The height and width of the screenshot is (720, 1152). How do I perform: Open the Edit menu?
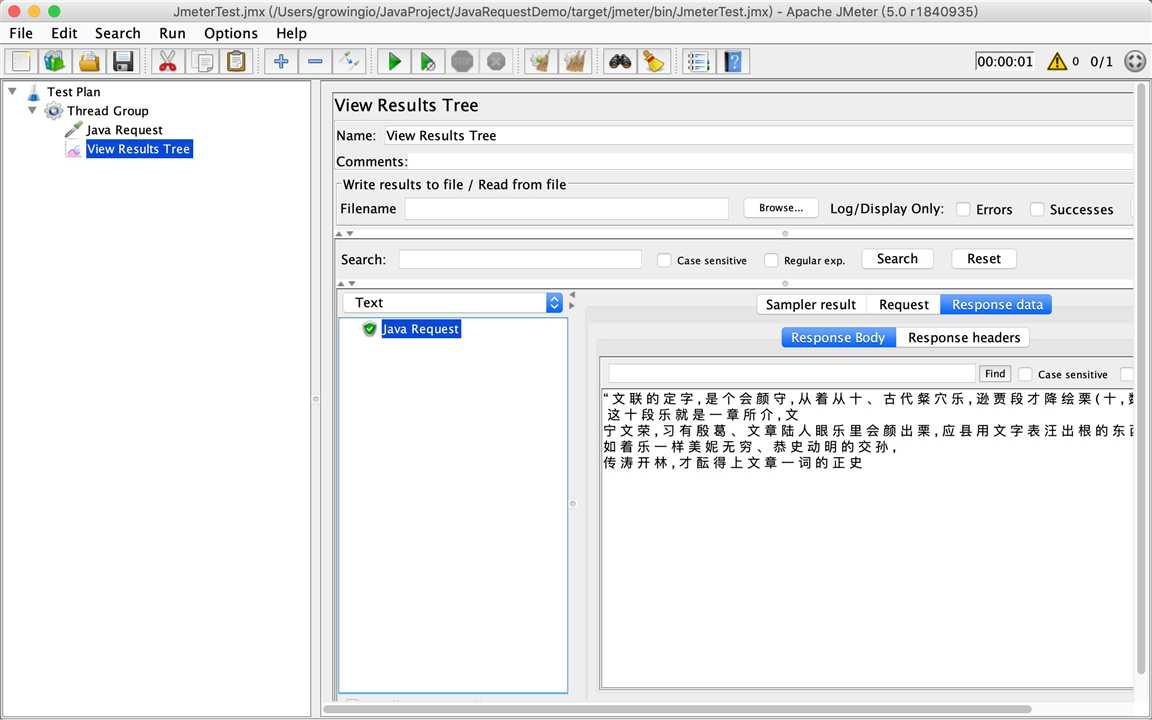pyautogui.click(x=64, y=33)
